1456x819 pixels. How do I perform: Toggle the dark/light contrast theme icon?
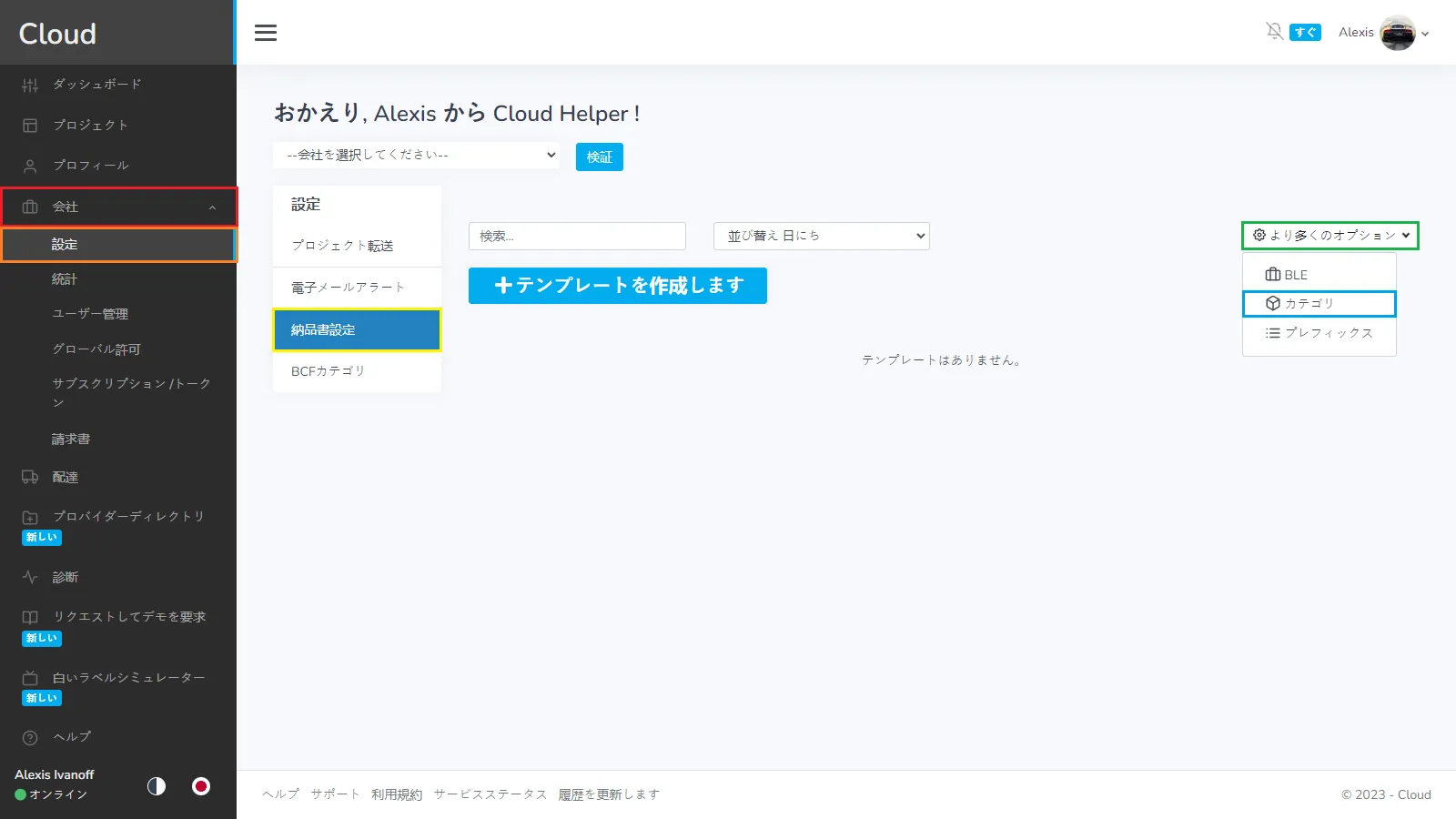(157, 786)
